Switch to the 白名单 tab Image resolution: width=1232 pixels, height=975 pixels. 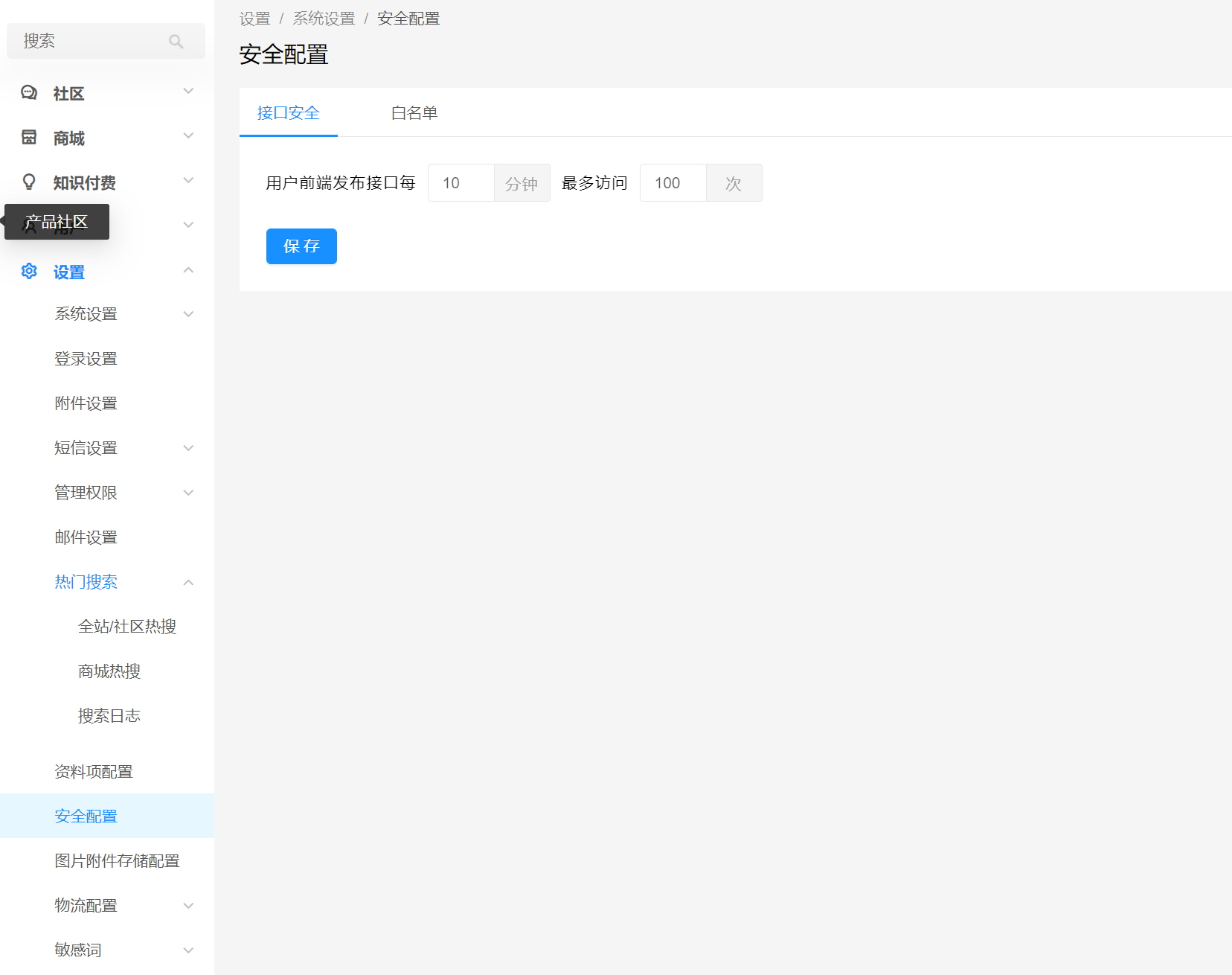[414, 113]
